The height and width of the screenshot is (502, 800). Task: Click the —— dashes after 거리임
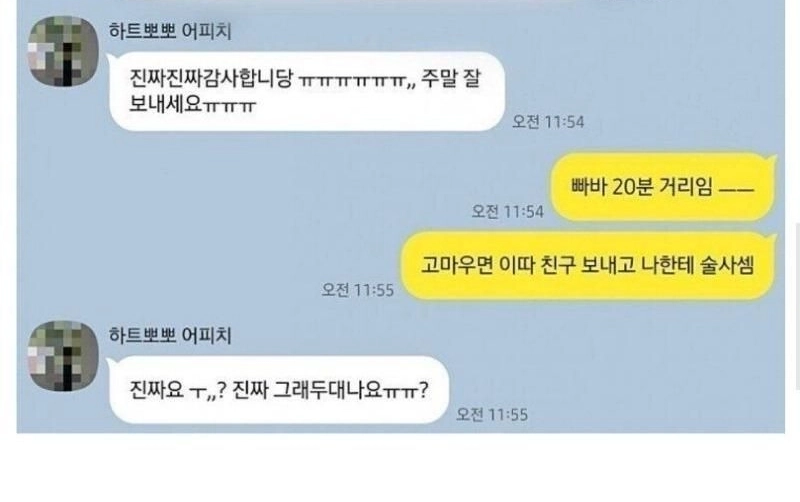[736, 189]
